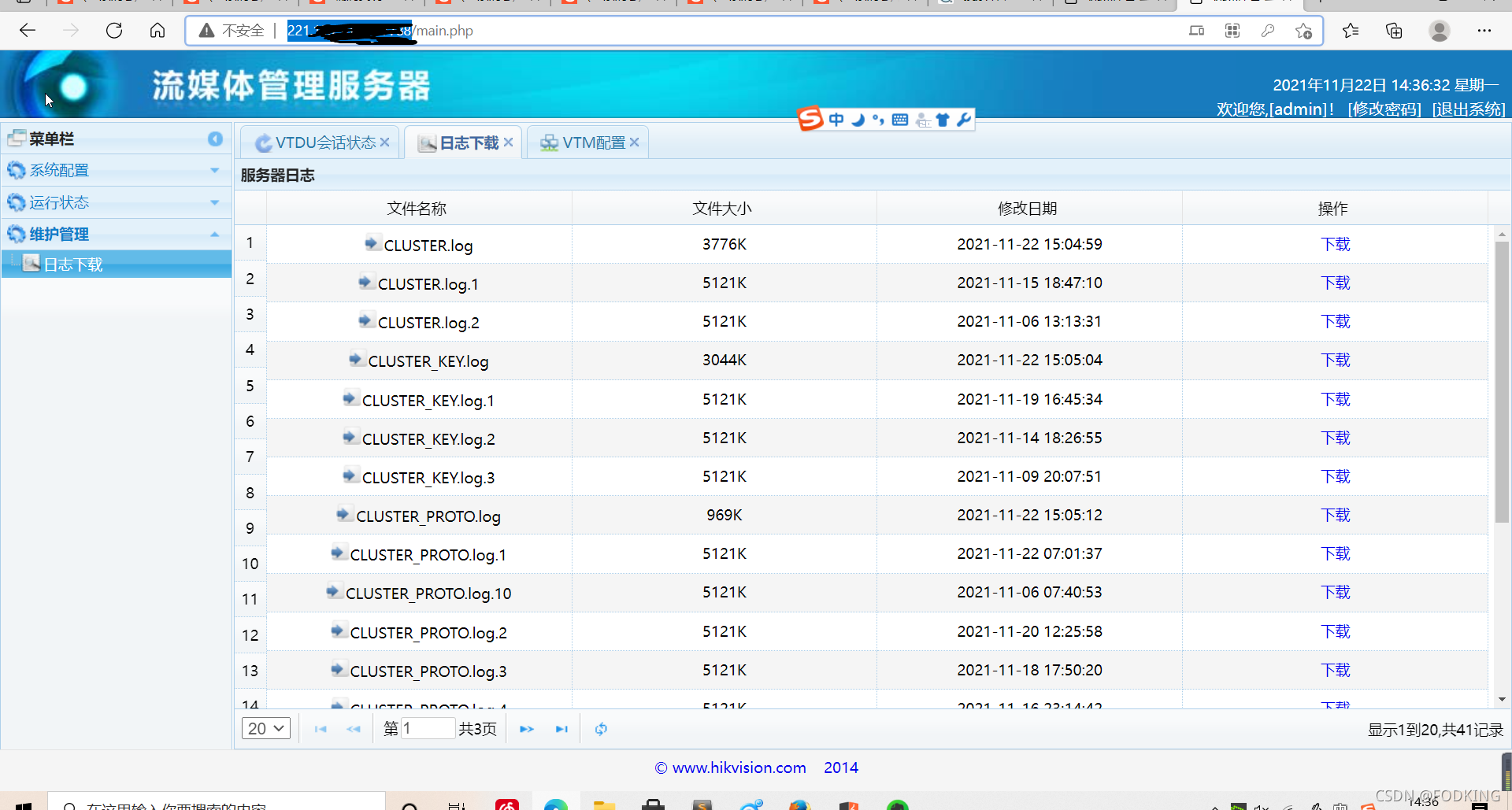This screenshot has height=810, width=1512.
Task: Download CLUSTER_KEY.log via its 下载 link
Action: [1336, 360]
